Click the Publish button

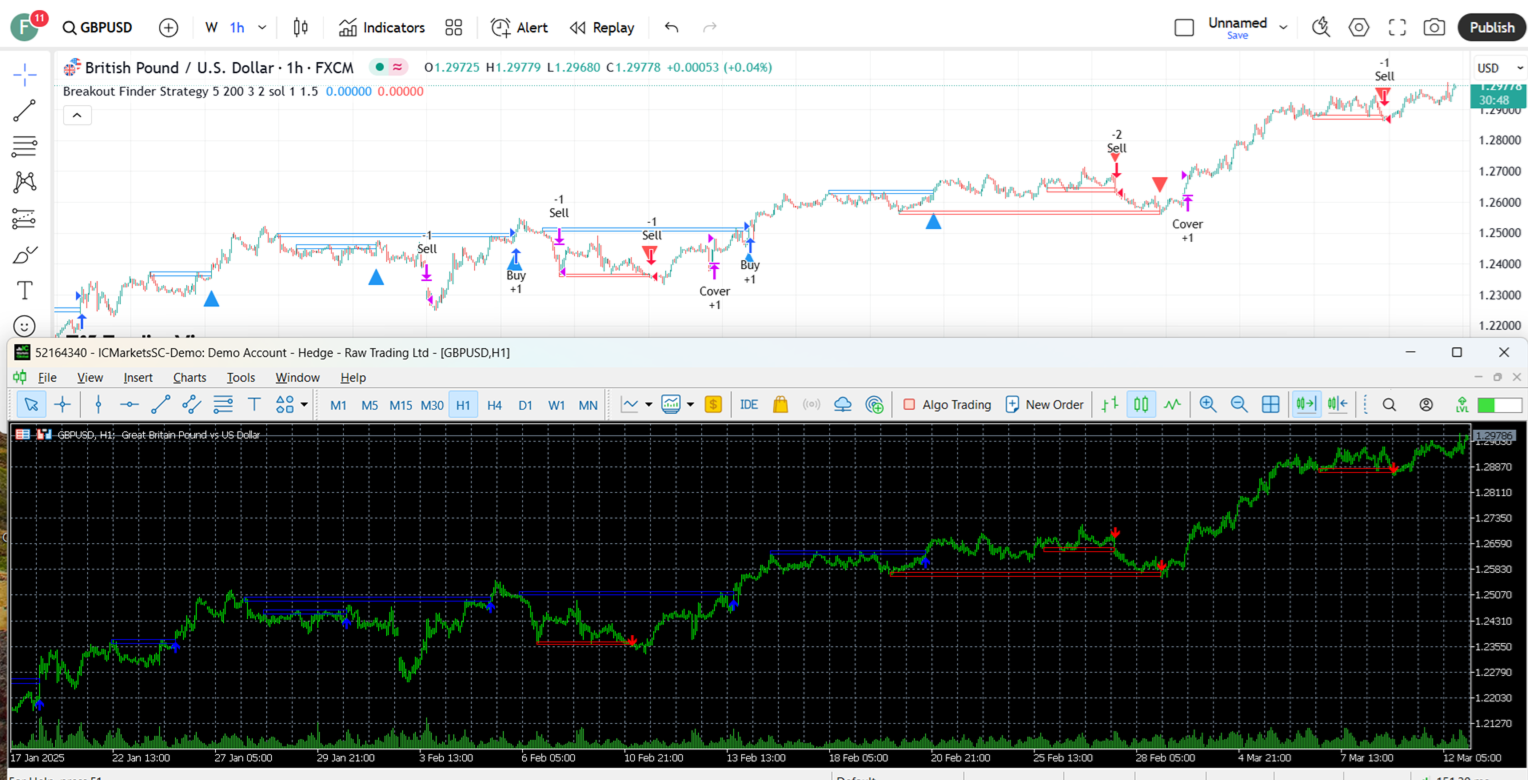(x=1491, y=27)
